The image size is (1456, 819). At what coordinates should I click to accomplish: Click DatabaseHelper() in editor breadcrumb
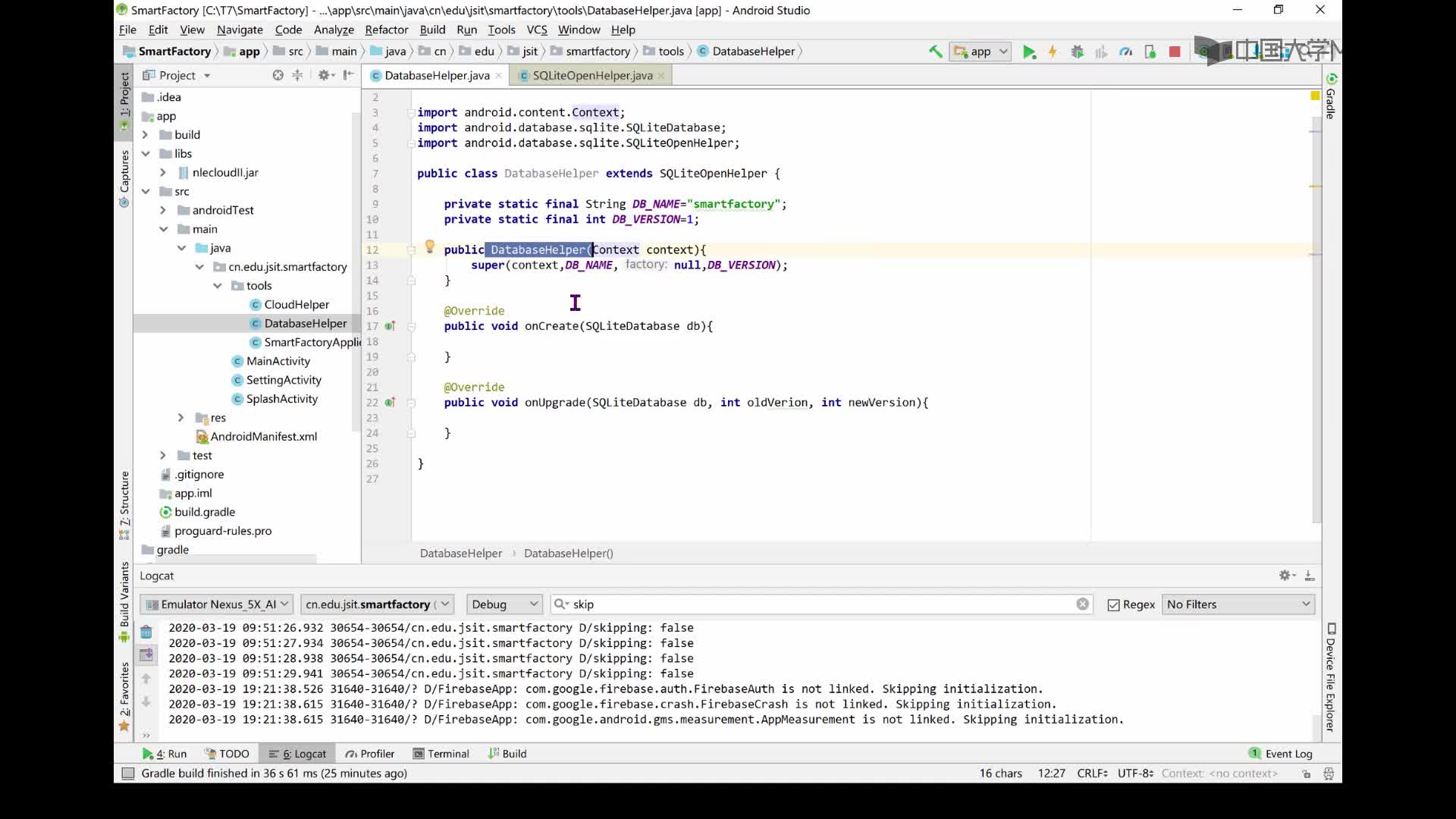(x=568, y=554)
